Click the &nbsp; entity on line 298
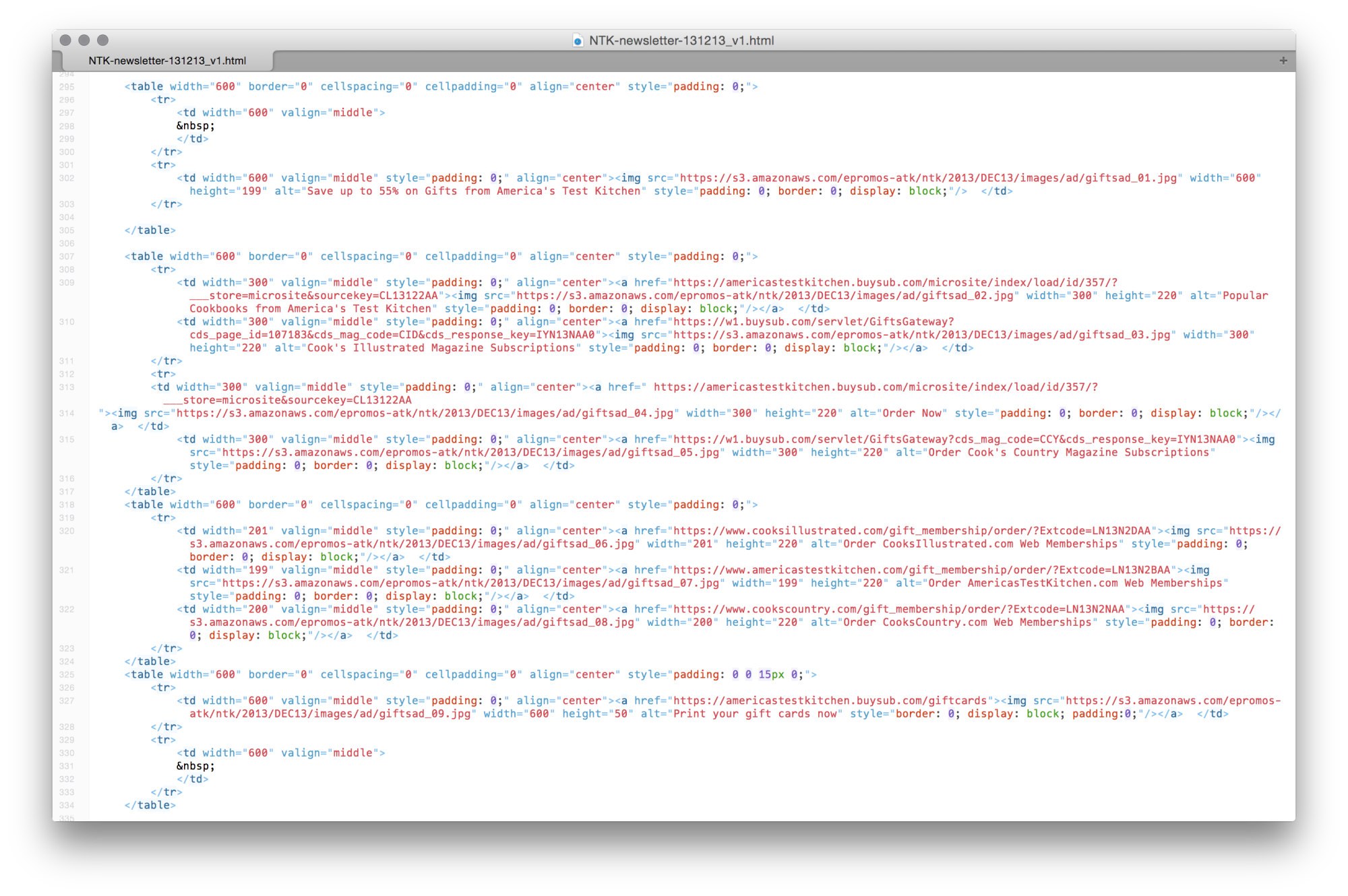The image size is (1348, 896). 195,126
